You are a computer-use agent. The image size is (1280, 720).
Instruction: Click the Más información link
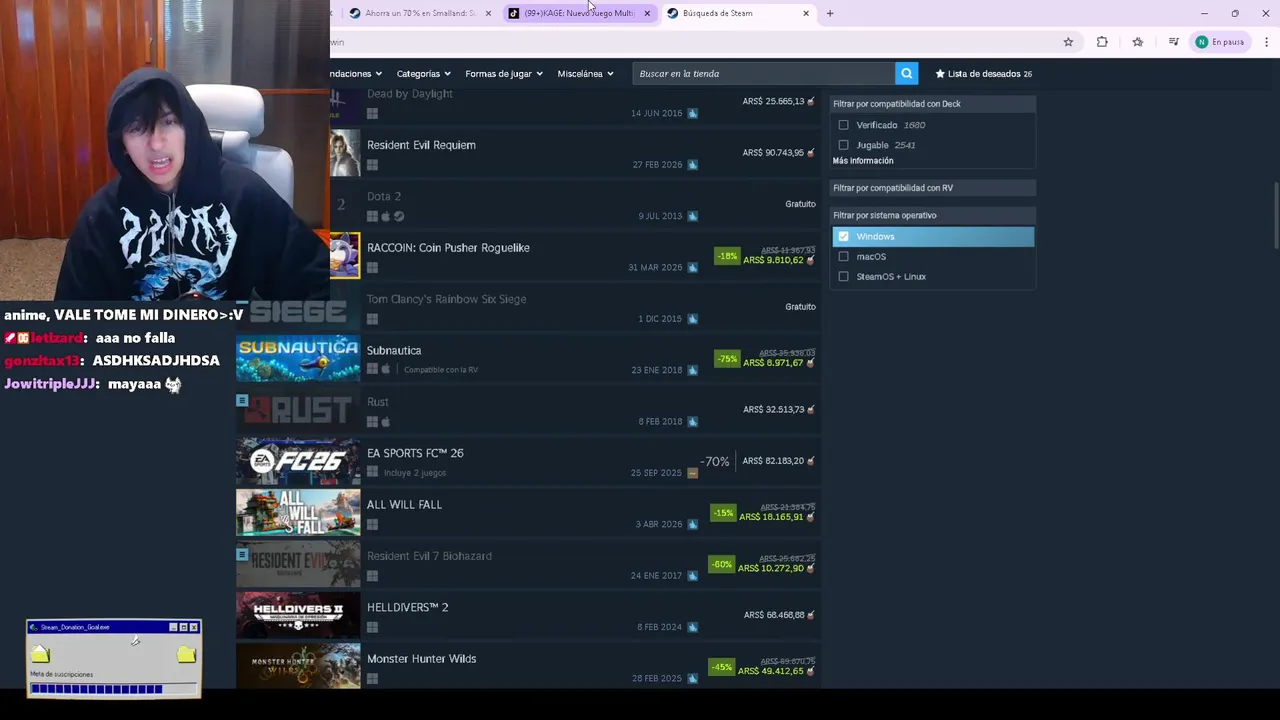863,161
